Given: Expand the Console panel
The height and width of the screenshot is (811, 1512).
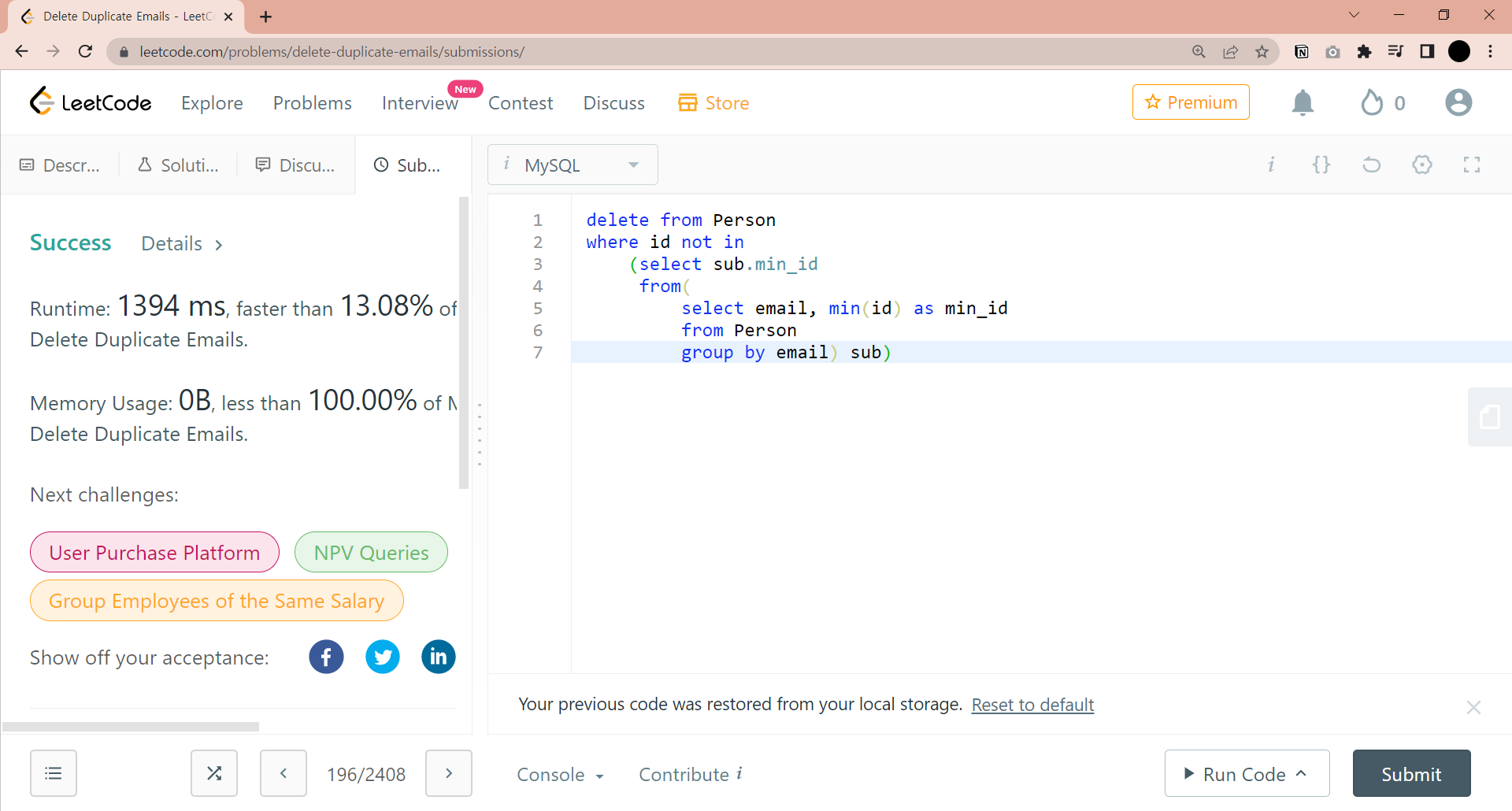Looking at the screenshot, I should [560, 775].
